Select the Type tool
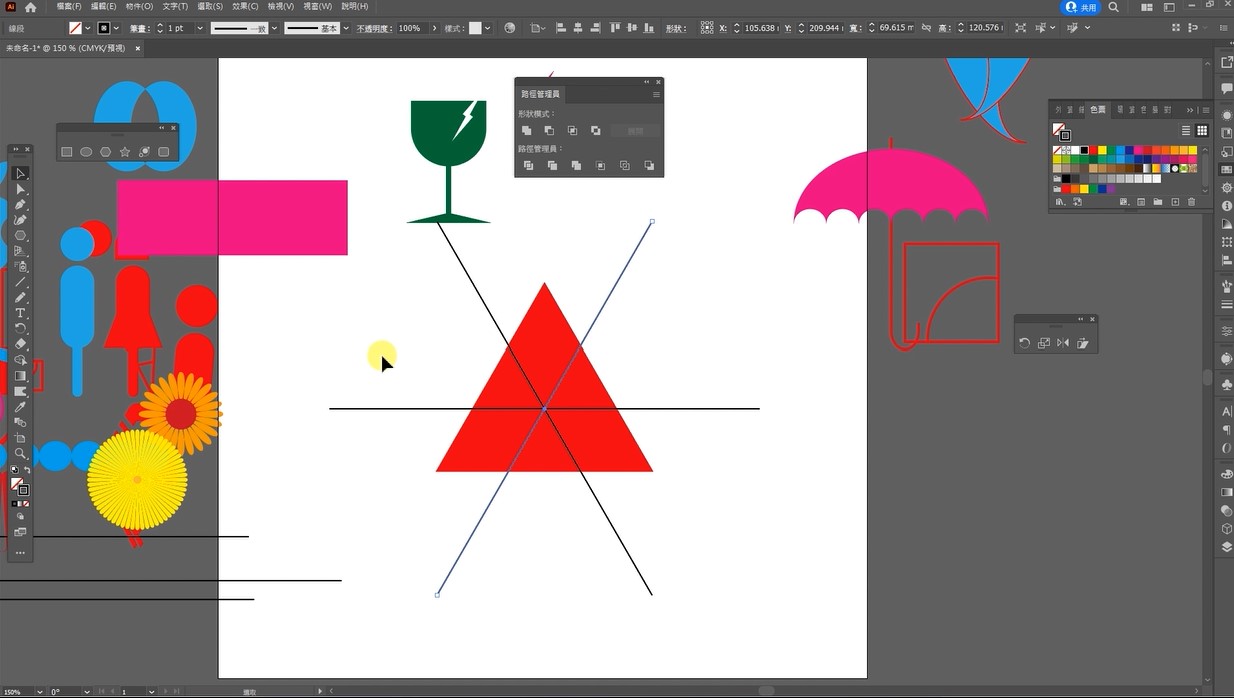The height and width of the screenshot is (698, 1234). 19,313
